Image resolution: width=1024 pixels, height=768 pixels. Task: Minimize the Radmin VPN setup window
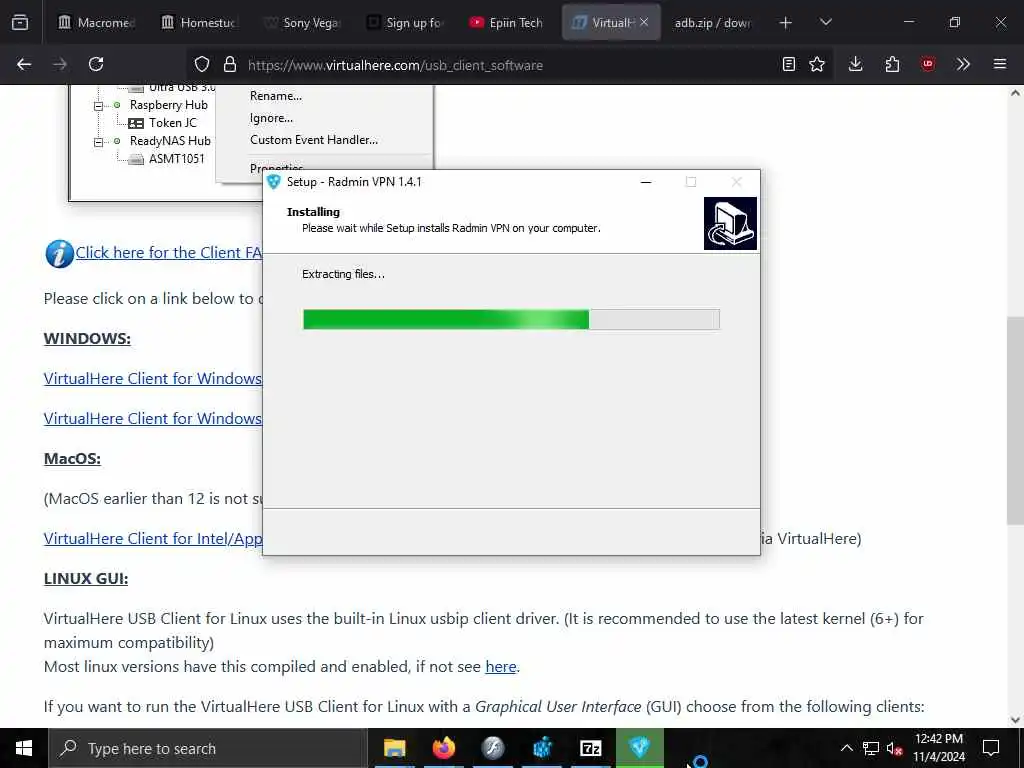pyautogui.click(x=646, y=182)
